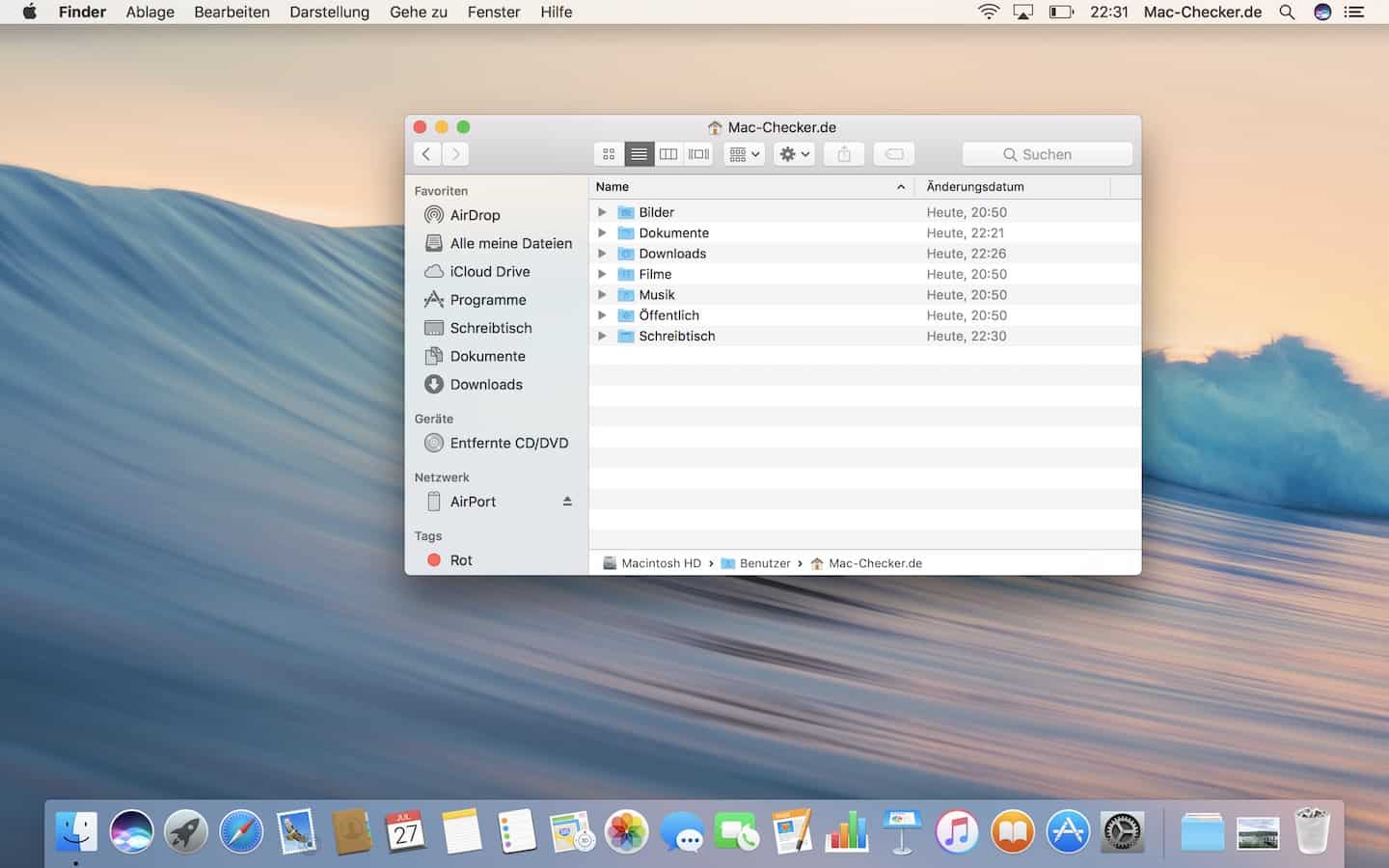
Task: Select the Musik folder name
Action: pos(657,295)
